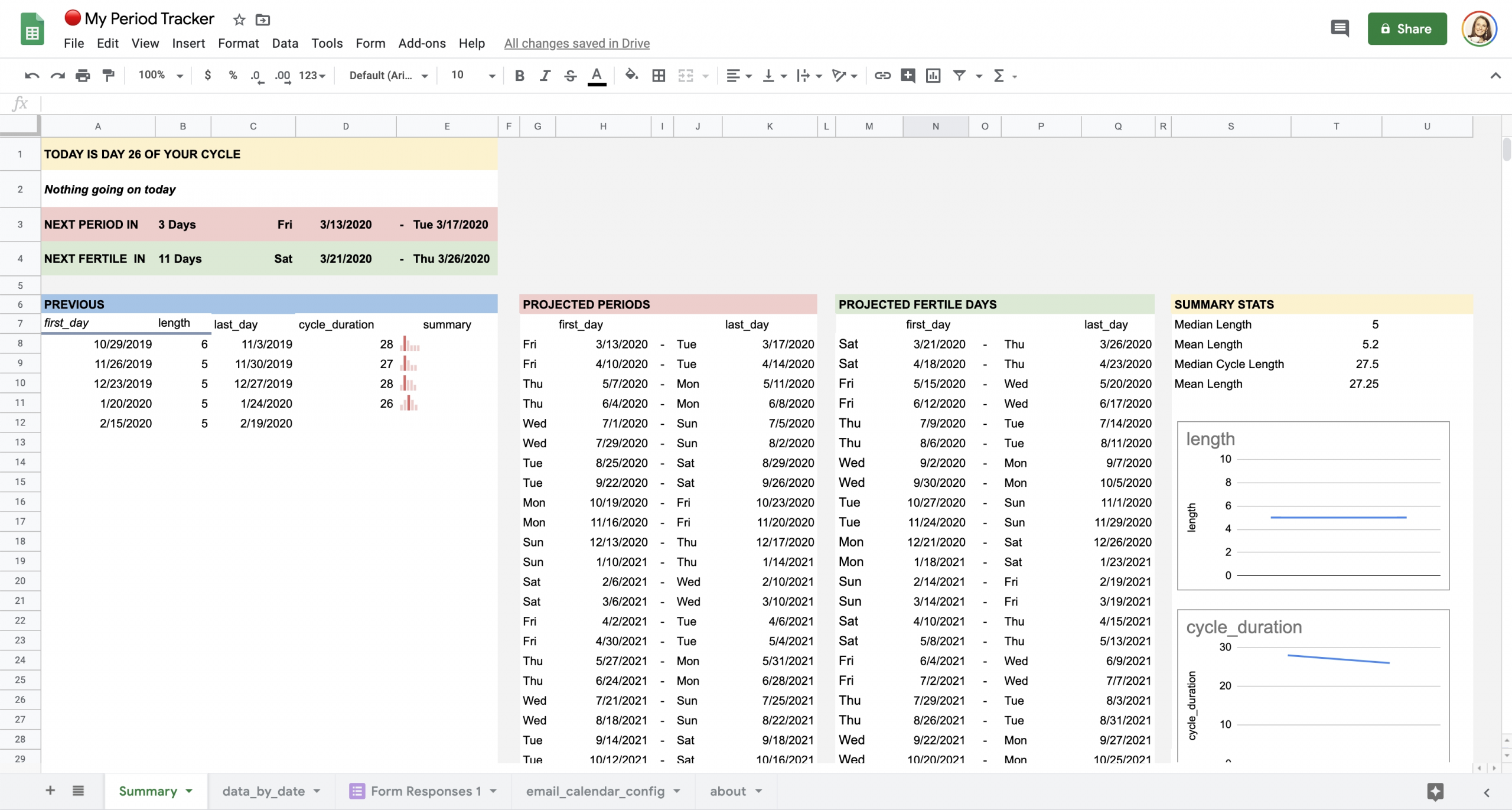
Task: Click the undo icon in toolbar
Action: 31,75
